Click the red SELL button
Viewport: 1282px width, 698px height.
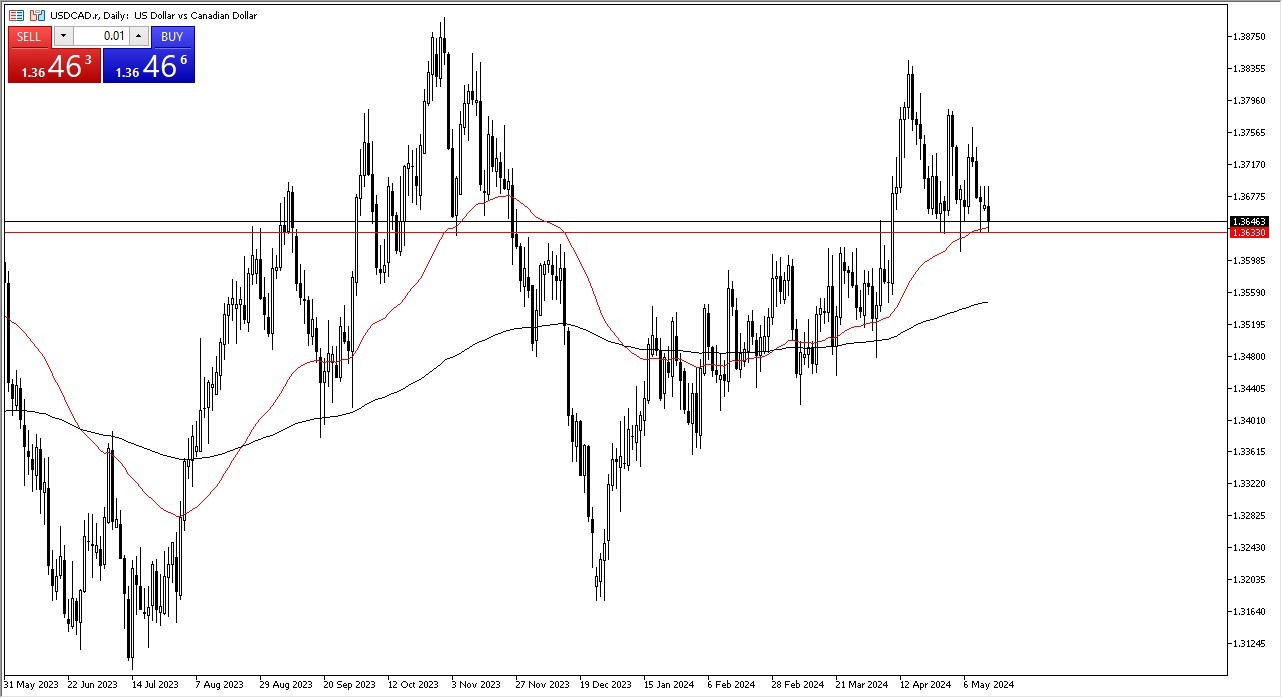[x=28, y=36]
